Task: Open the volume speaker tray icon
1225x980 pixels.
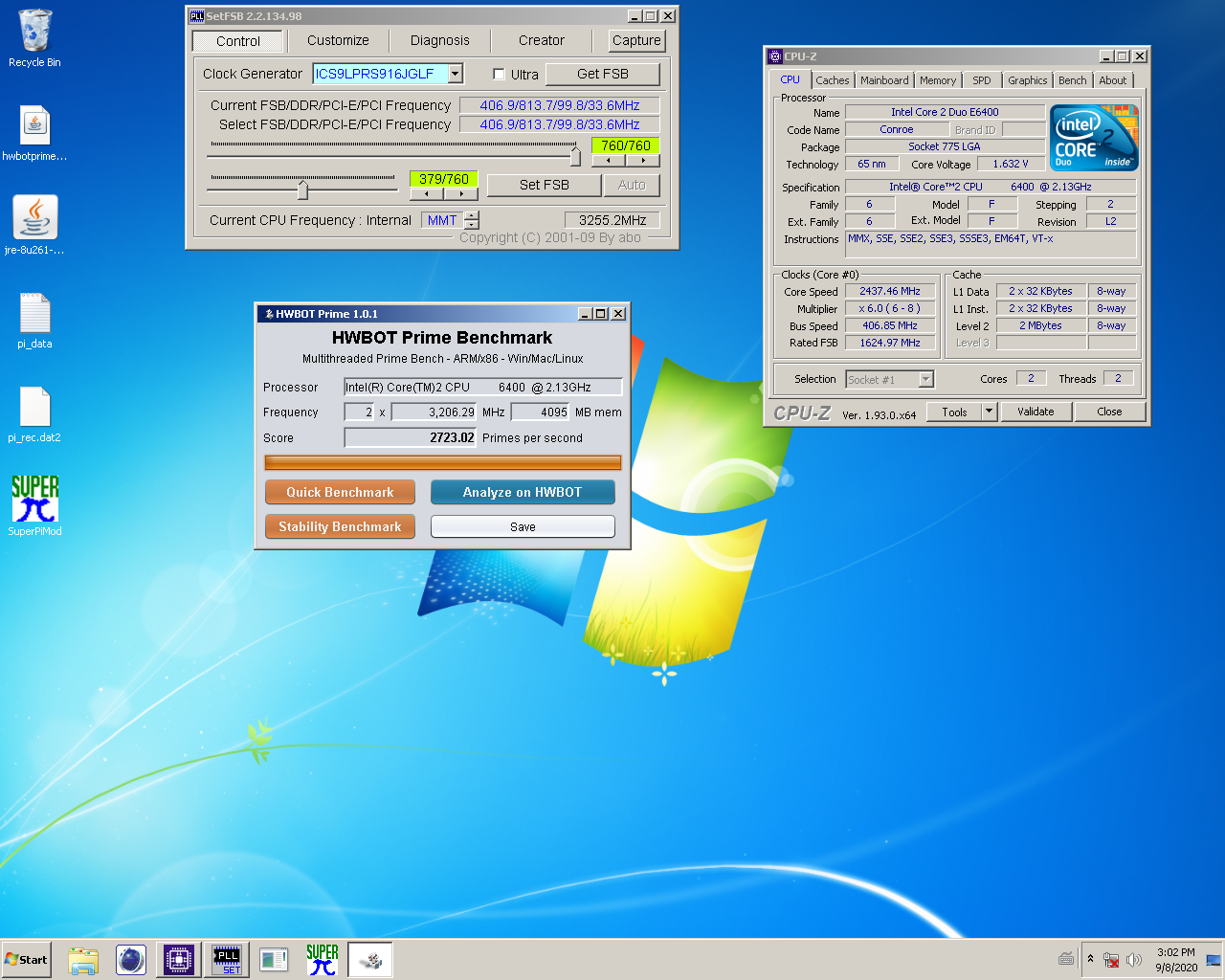Action: click(1134, 960)
